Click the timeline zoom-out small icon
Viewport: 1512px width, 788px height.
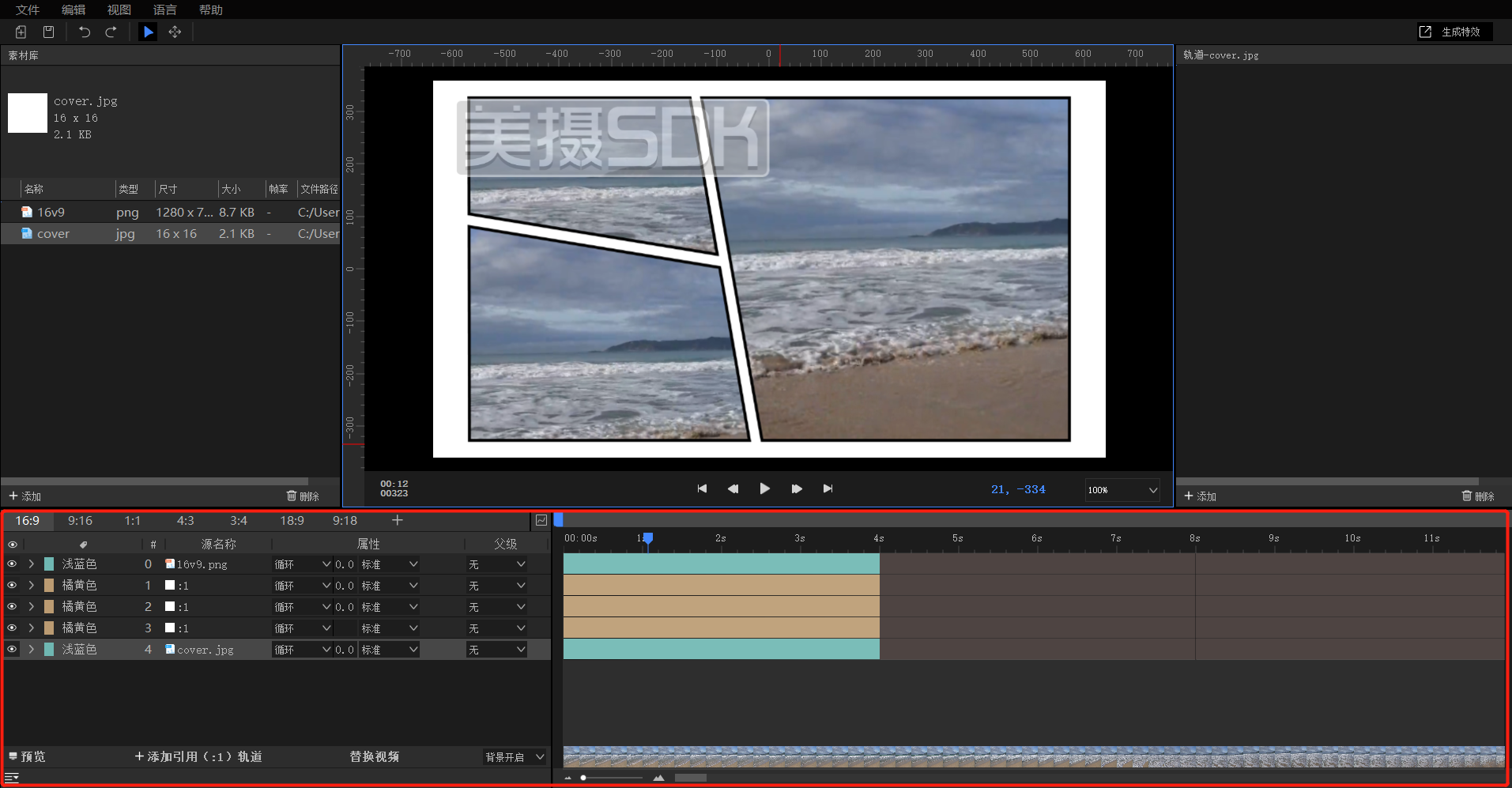pos(567,779)
